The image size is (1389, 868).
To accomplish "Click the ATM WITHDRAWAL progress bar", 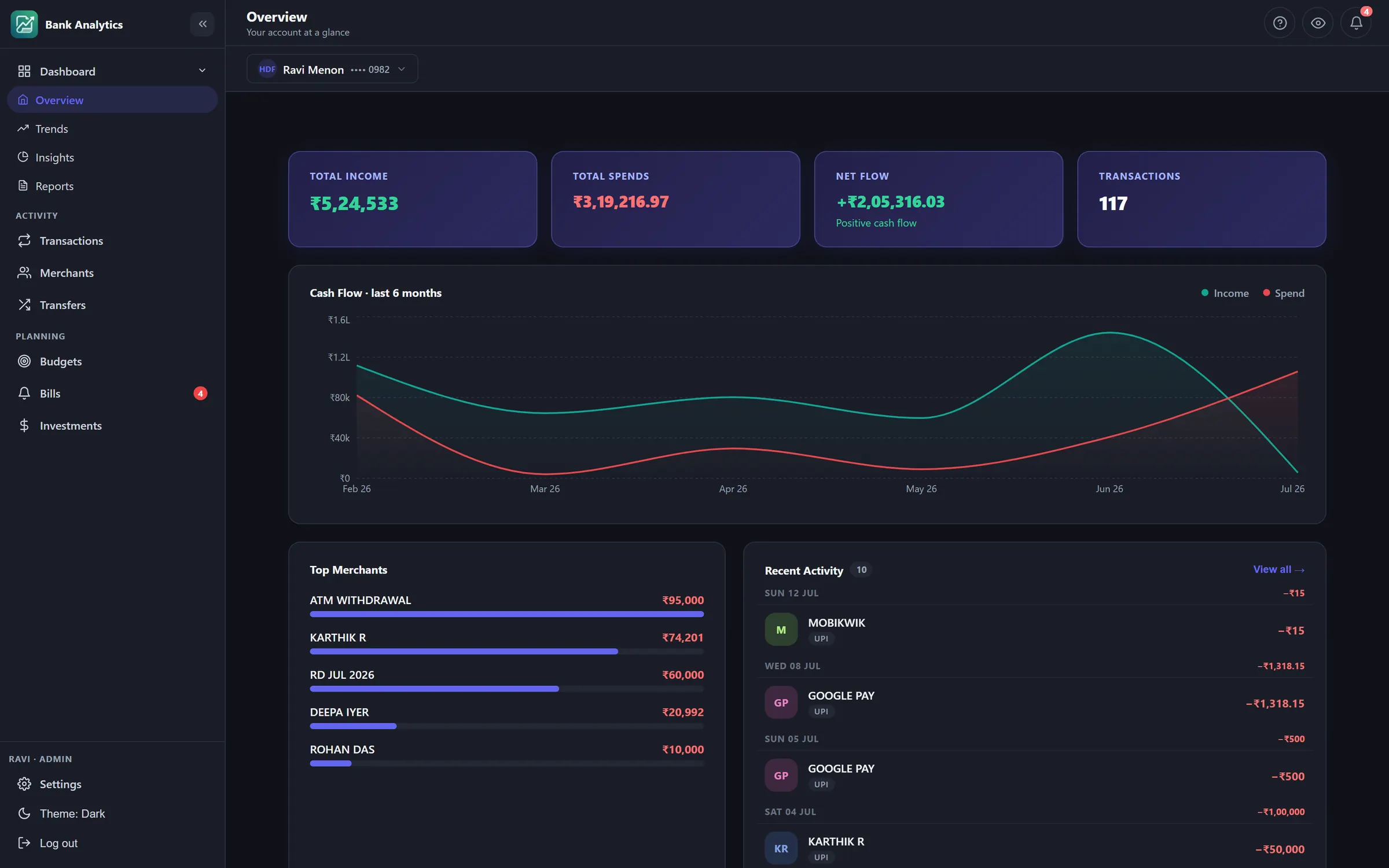I will pyautogui.click(x=506, y=614).
